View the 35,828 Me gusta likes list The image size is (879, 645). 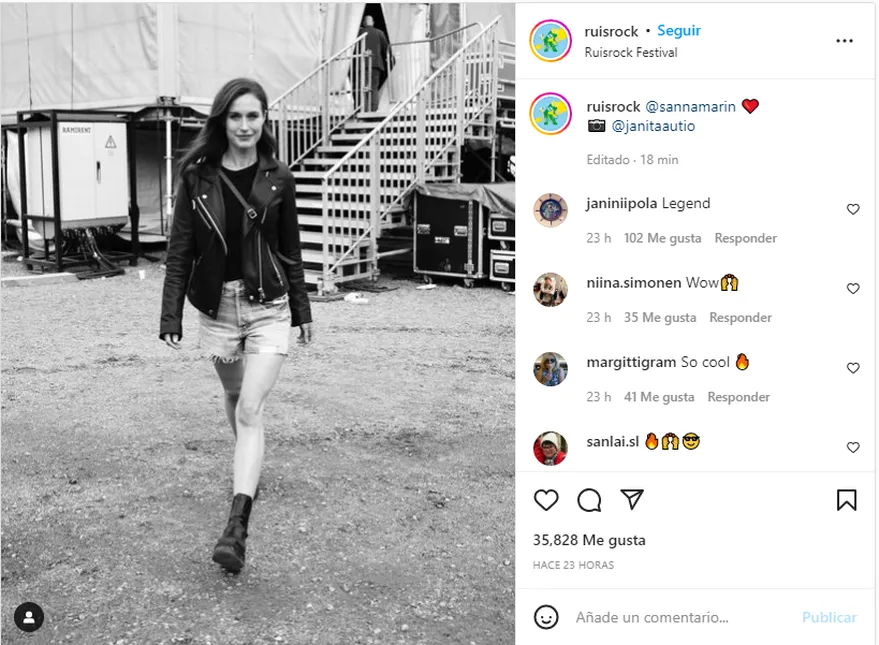(589, 540)
